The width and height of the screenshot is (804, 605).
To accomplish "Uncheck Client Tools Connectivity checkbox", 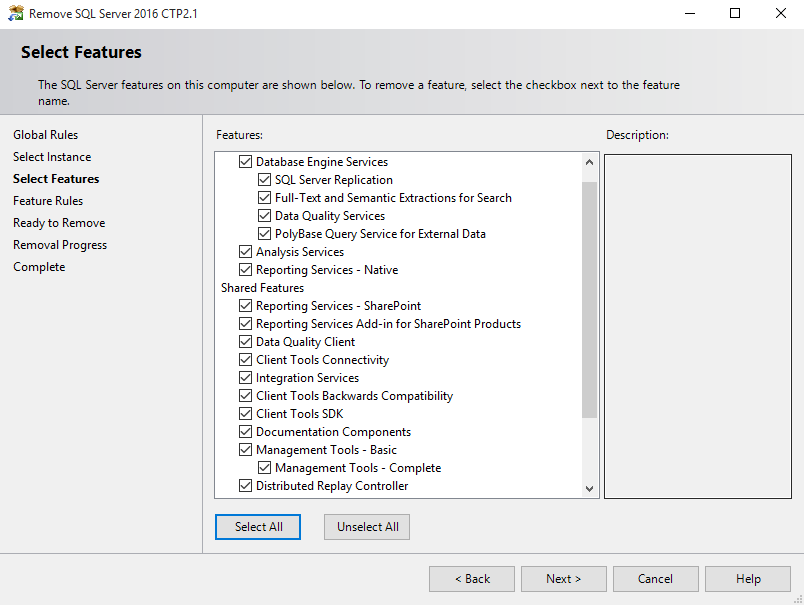I will coord(245,359).
